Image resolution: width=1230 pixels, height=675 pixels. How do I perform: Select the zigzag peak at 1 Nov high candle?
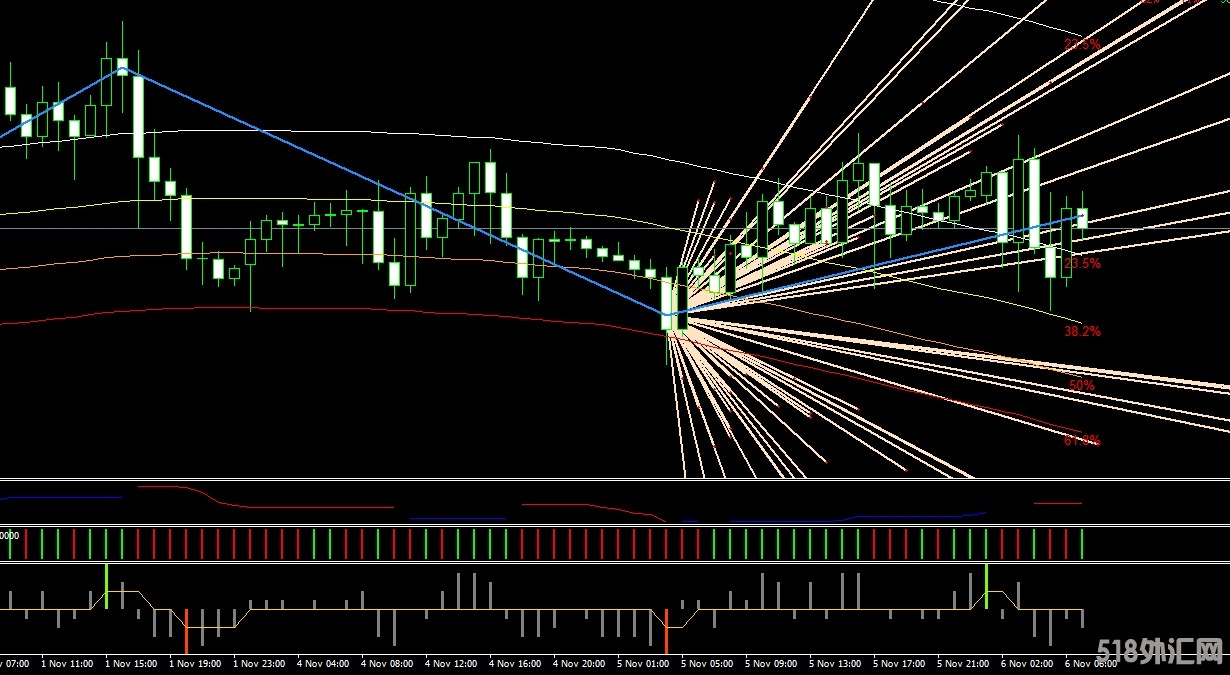[x=122, y=67]
